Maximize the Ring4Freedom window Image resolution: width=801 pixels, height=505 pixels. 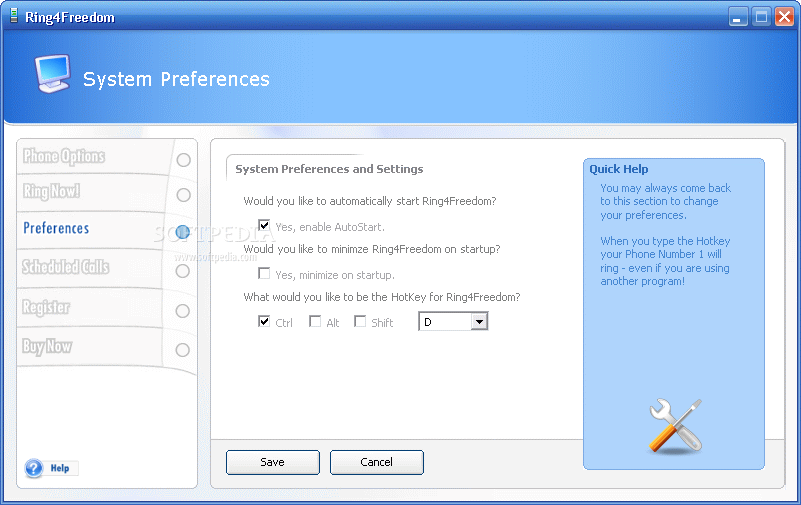point(761,17)
